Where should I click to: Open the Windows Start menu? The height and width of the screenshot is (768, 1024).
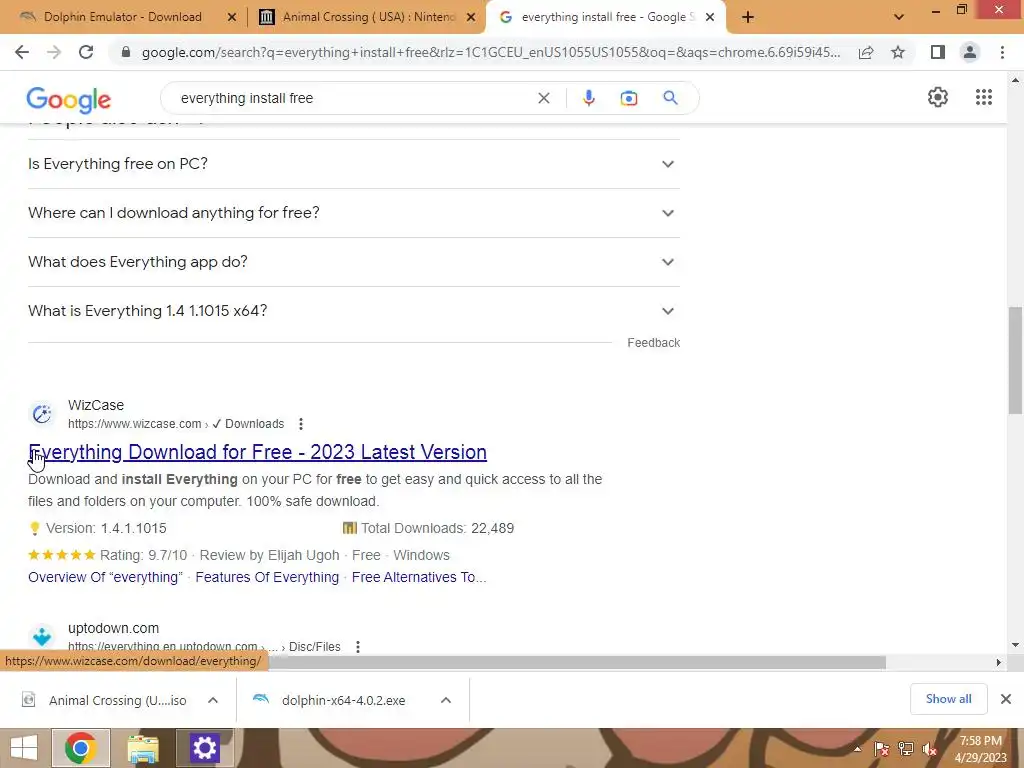24,748
